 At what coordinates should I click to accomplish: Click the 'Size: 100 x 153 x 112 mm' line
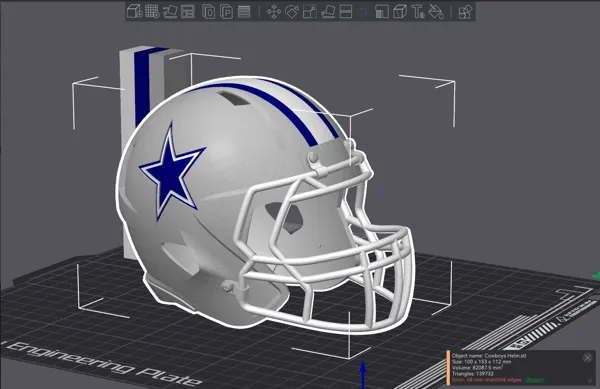pyautogui.click(x=481, y=361)
